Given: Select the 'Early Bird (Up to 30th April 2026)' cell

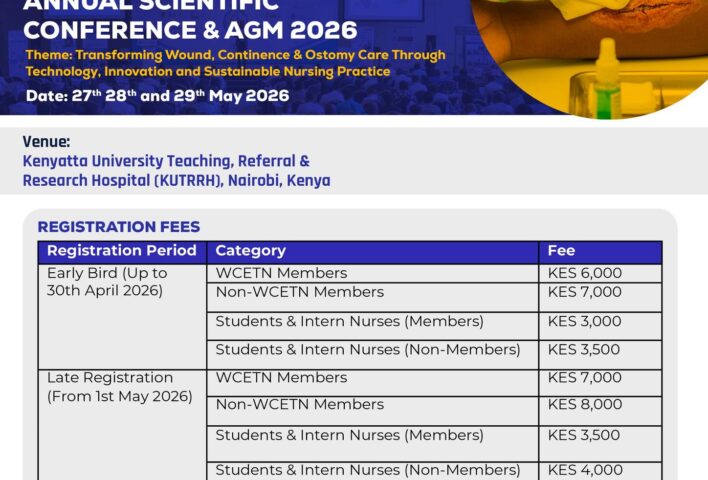Looking at the screenshot, I should tap(122, 317).
